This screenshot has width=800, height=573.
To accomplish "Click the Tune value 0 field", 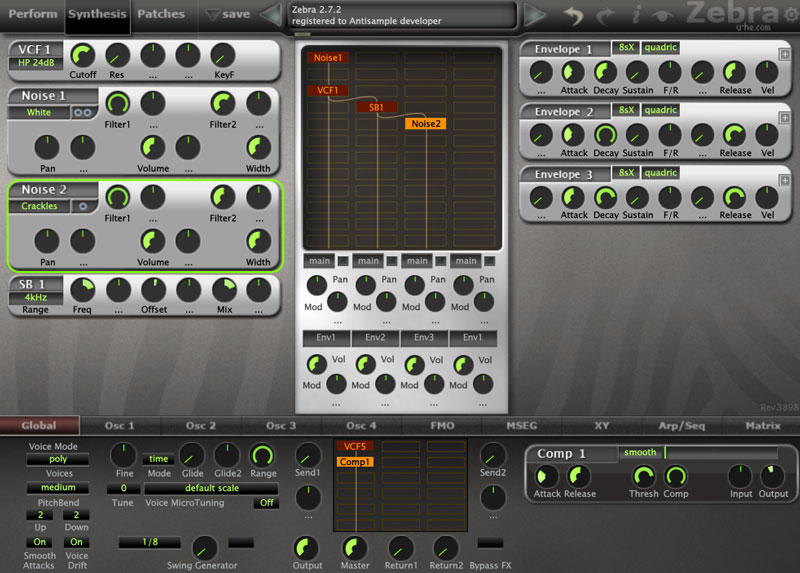I will (x=123, y=488).
